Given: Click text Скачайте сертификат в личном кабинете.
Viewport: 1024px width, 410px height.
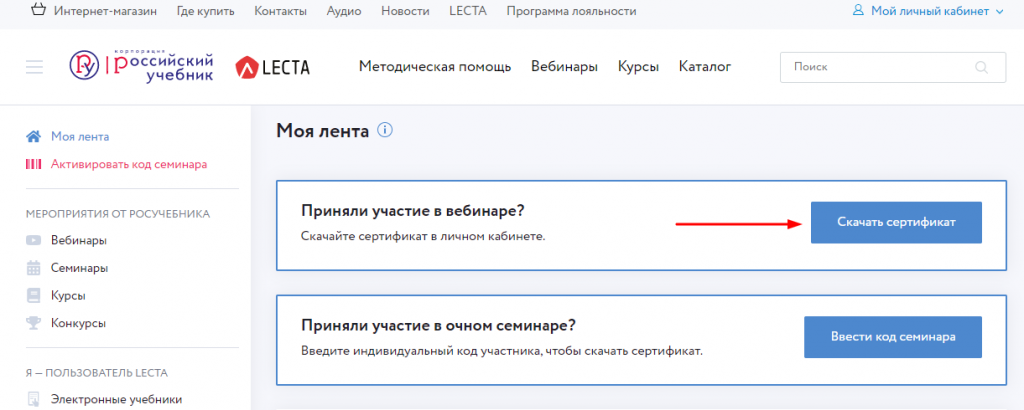Looking at the screenshot, I should click(423, 236).
